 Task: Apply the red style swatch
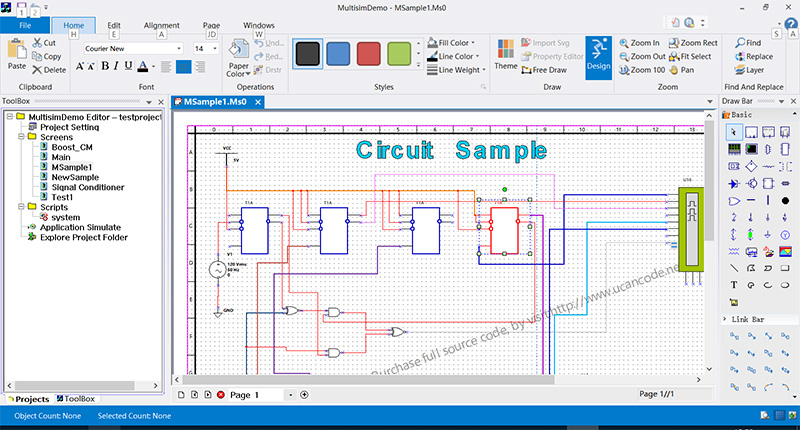pyautogui.click(x=368, y=54)
